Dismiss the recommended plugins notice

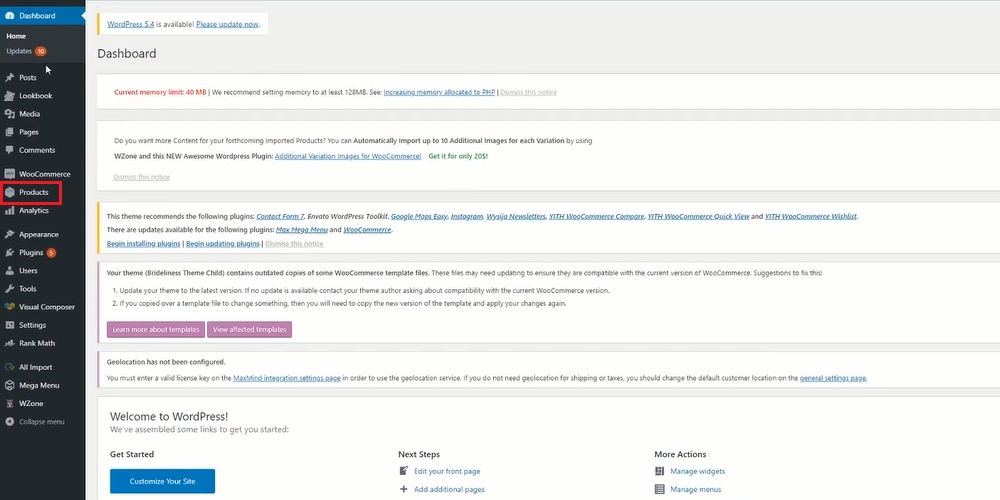tap(294, 244)
